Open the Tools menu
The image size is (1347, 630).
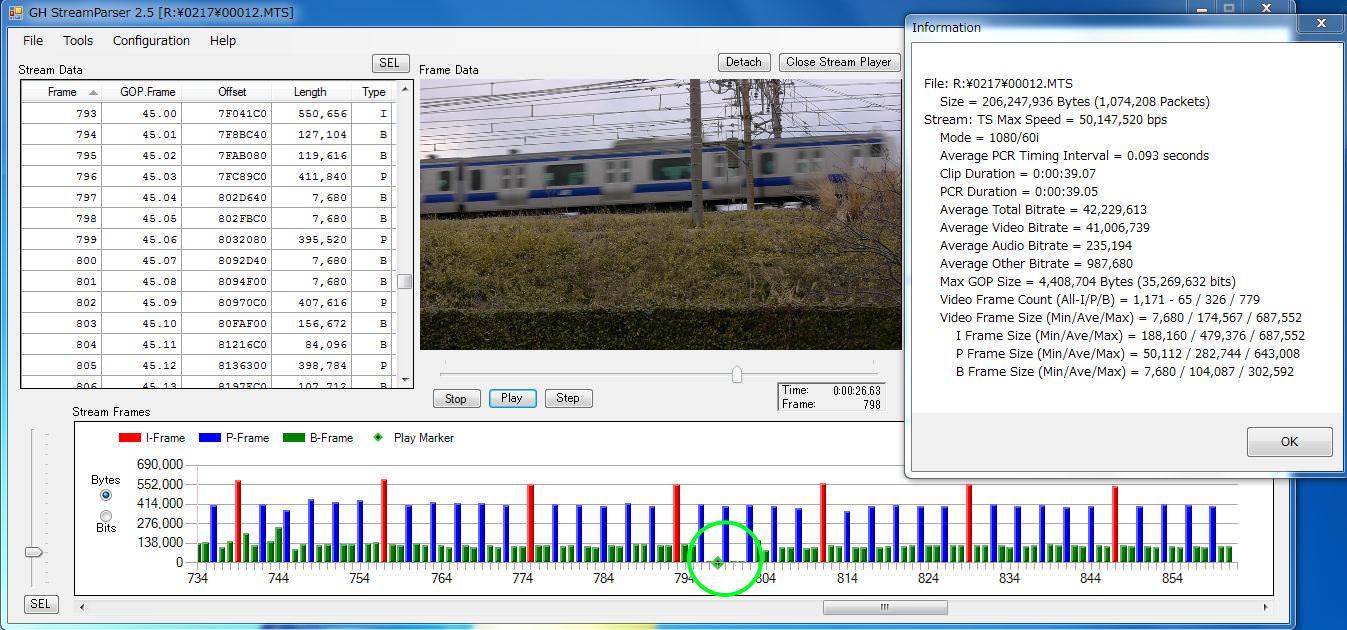(x=78, y=41)
